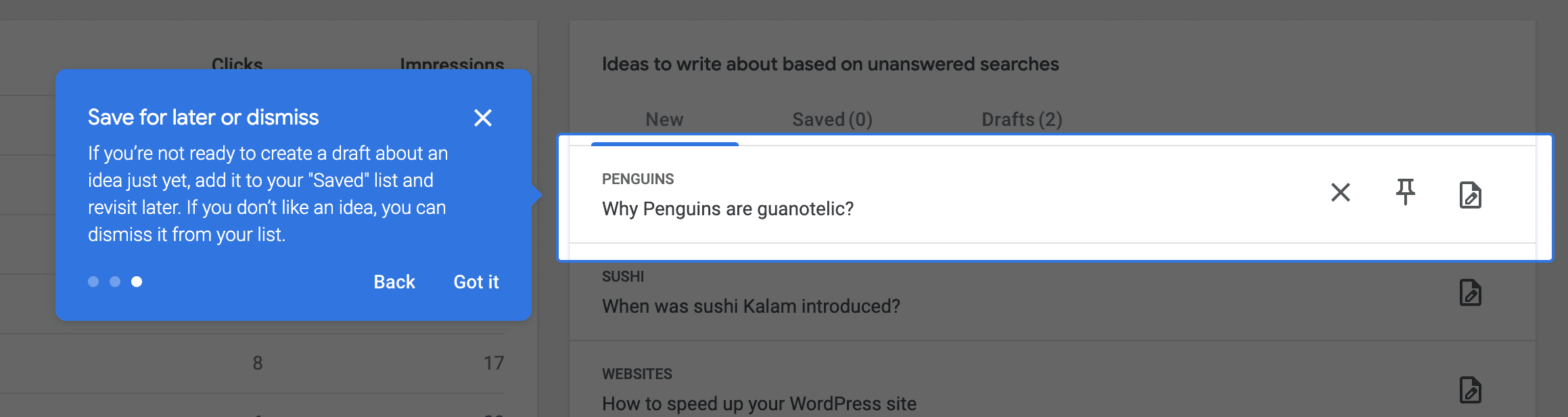
Task: Select the New ideas tab
Action: [x=664, y=119]
